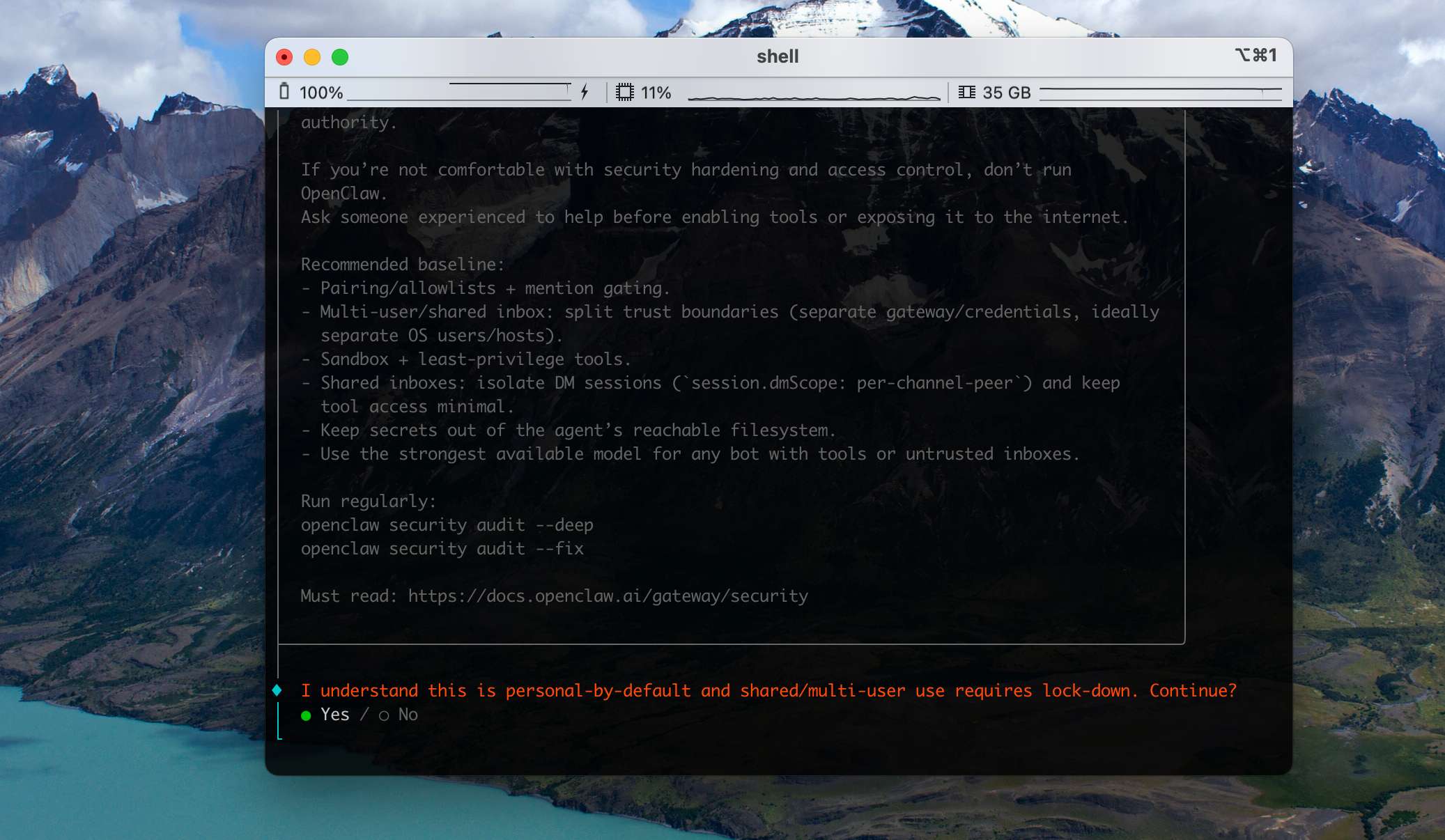
Task: Click the cyan diamond prompt indicator
Action: coord(278,690)
